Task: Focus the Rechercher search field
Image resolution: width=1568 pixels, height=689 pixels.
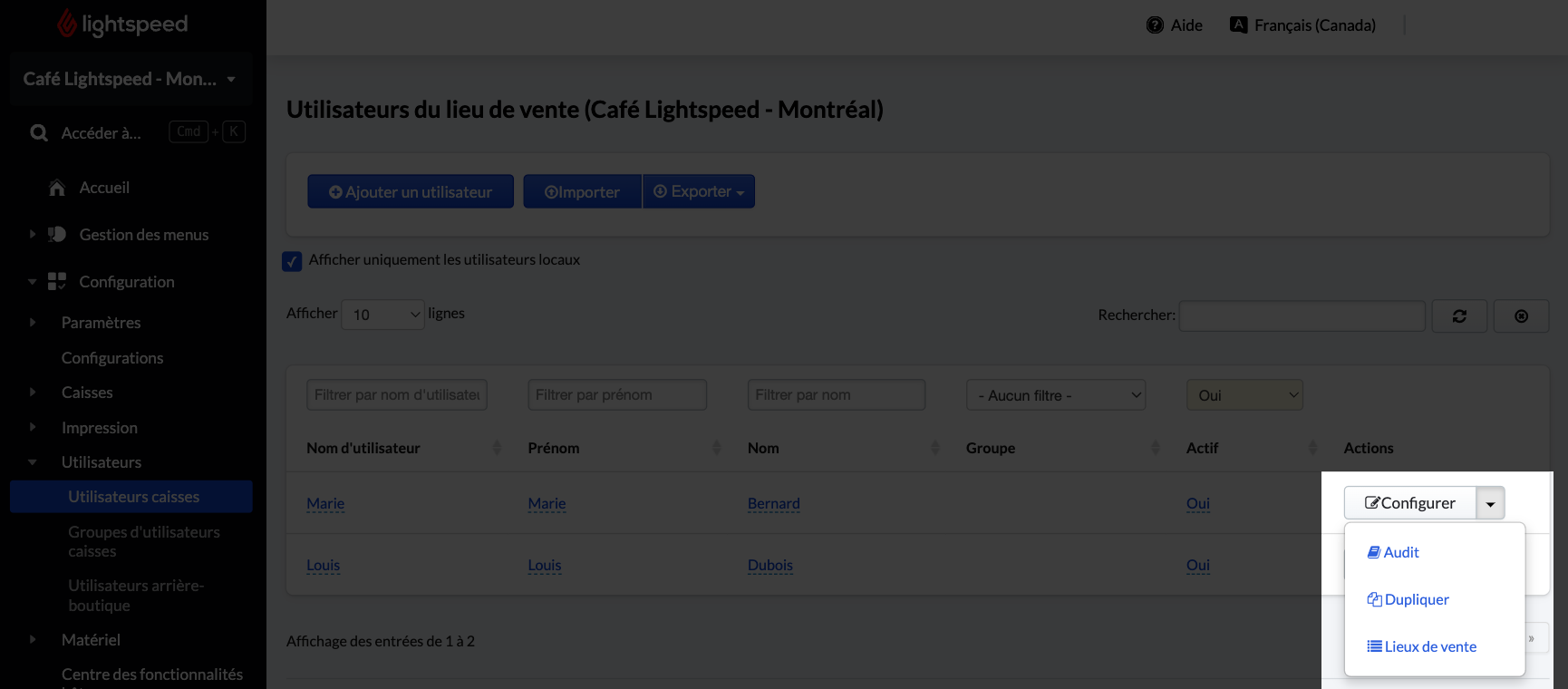Action: tap(1302, 315)
